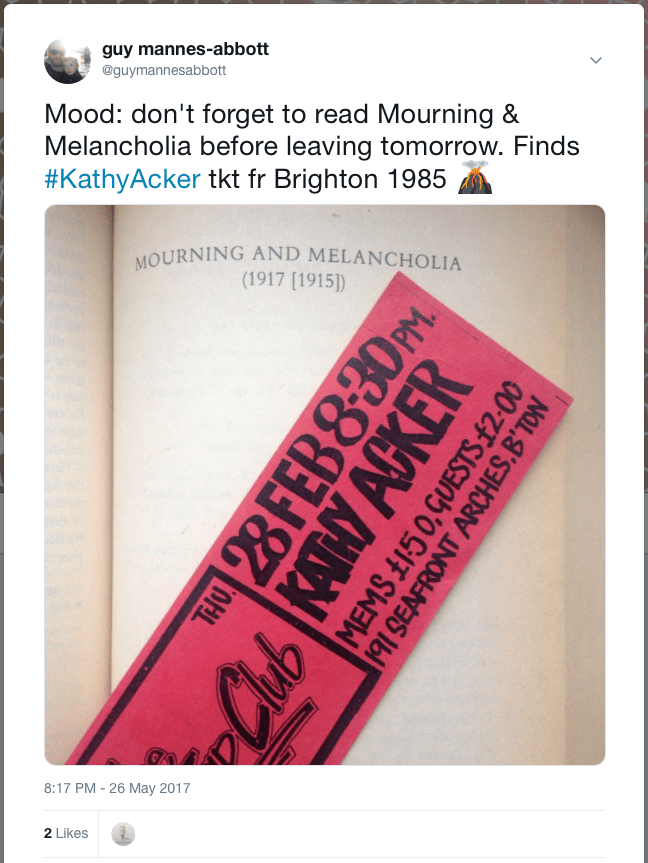Click the 'Melancholia before leaving tomorrow' tweet line
Image resolution: width=648 pixels, height=863 pixels.
click(276, 146)
